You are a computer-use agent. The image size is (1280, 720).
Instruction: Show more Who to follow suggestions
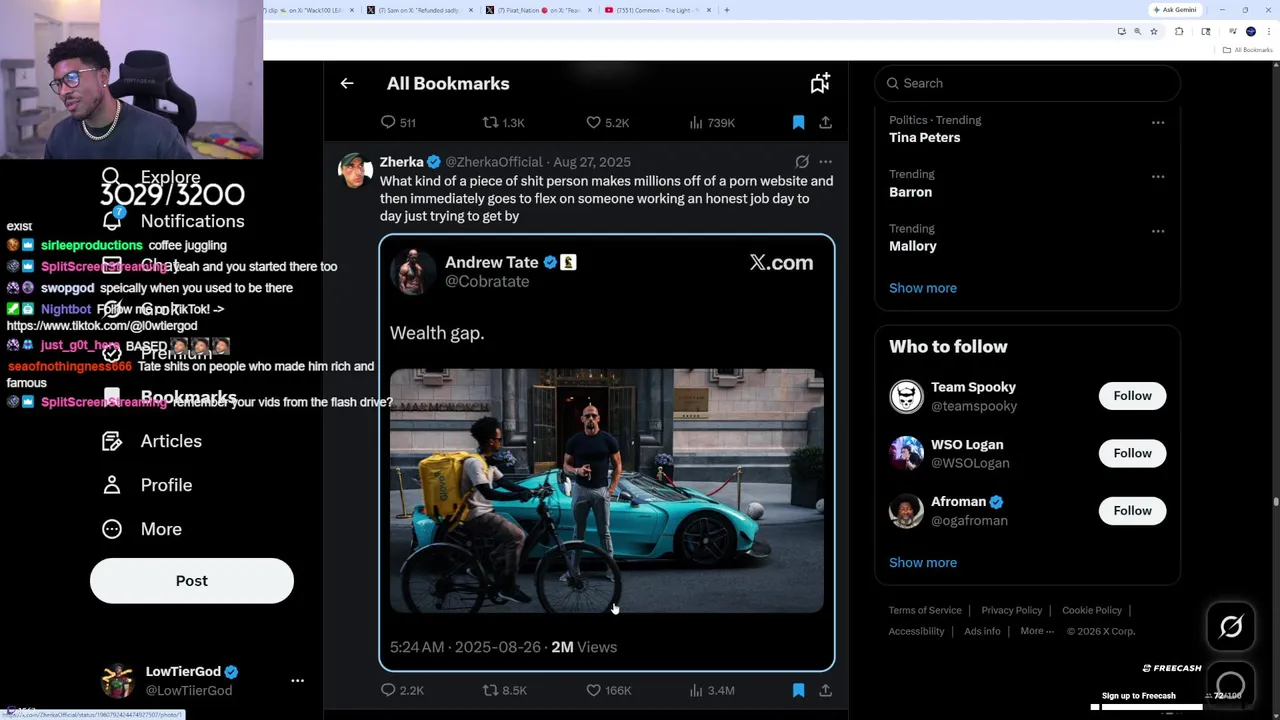(923, 563)
